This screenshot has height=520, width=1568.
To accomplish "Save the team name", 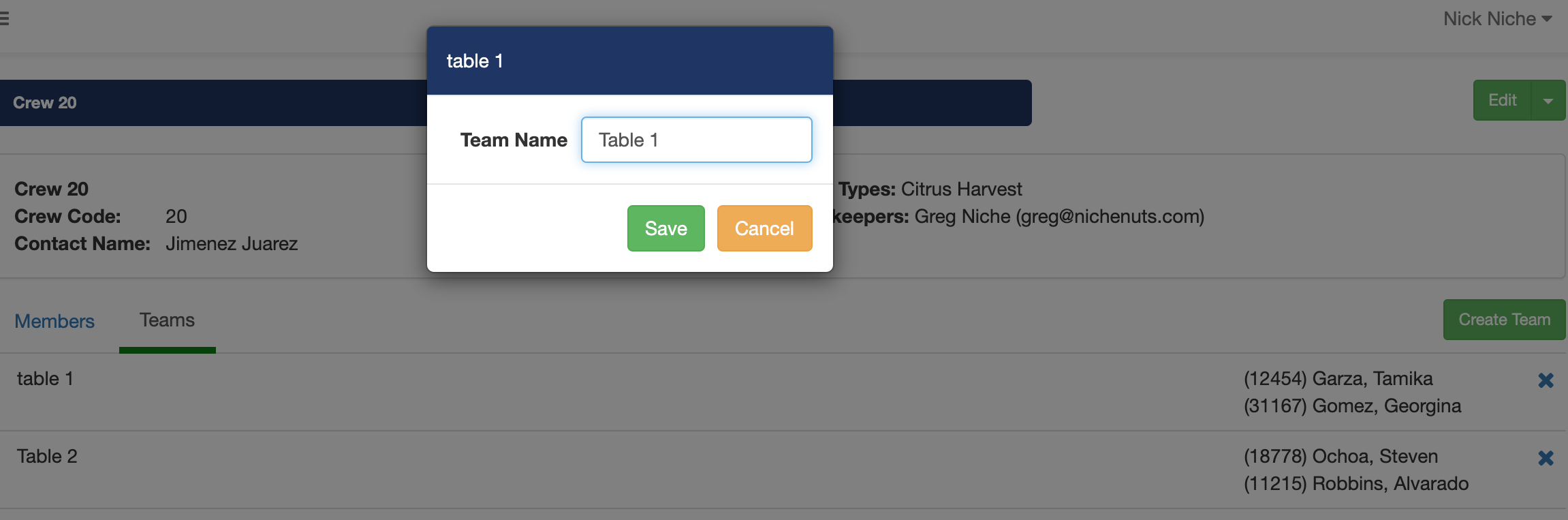I will [x=665, y=228].
